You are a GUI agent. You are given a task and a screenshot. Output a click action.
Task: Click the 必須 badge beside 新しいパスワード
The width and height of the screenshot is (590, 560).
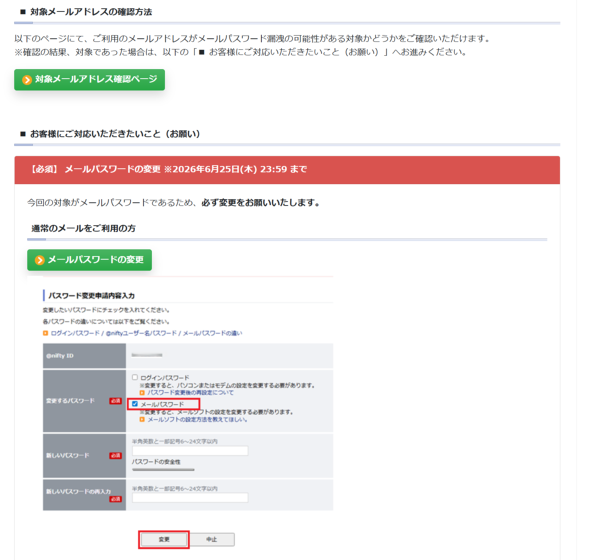(116, 455)
